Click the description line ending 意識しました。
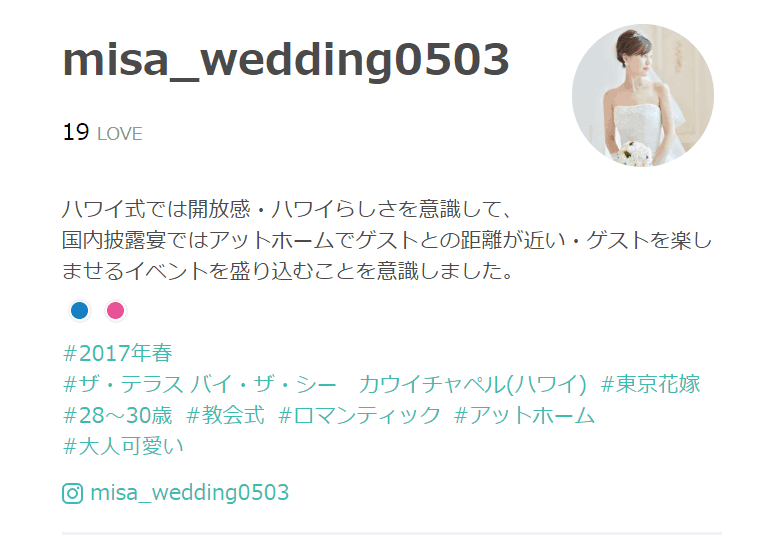Image resolution: width=776 pixels, height=535 pixels. point(288,271)
